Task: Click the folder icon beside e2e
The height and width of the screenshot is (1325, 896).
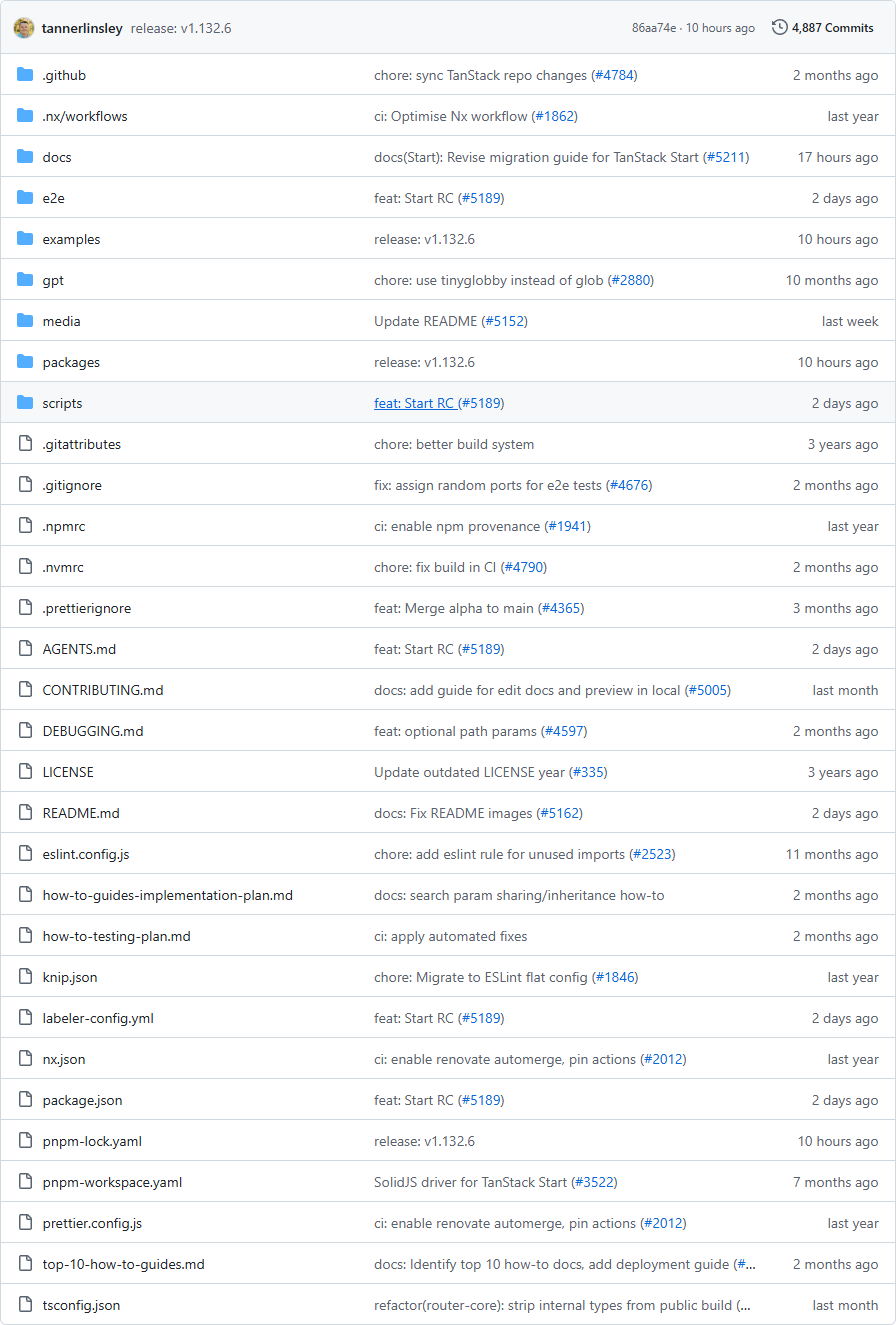Action: [x=25, y=198]
